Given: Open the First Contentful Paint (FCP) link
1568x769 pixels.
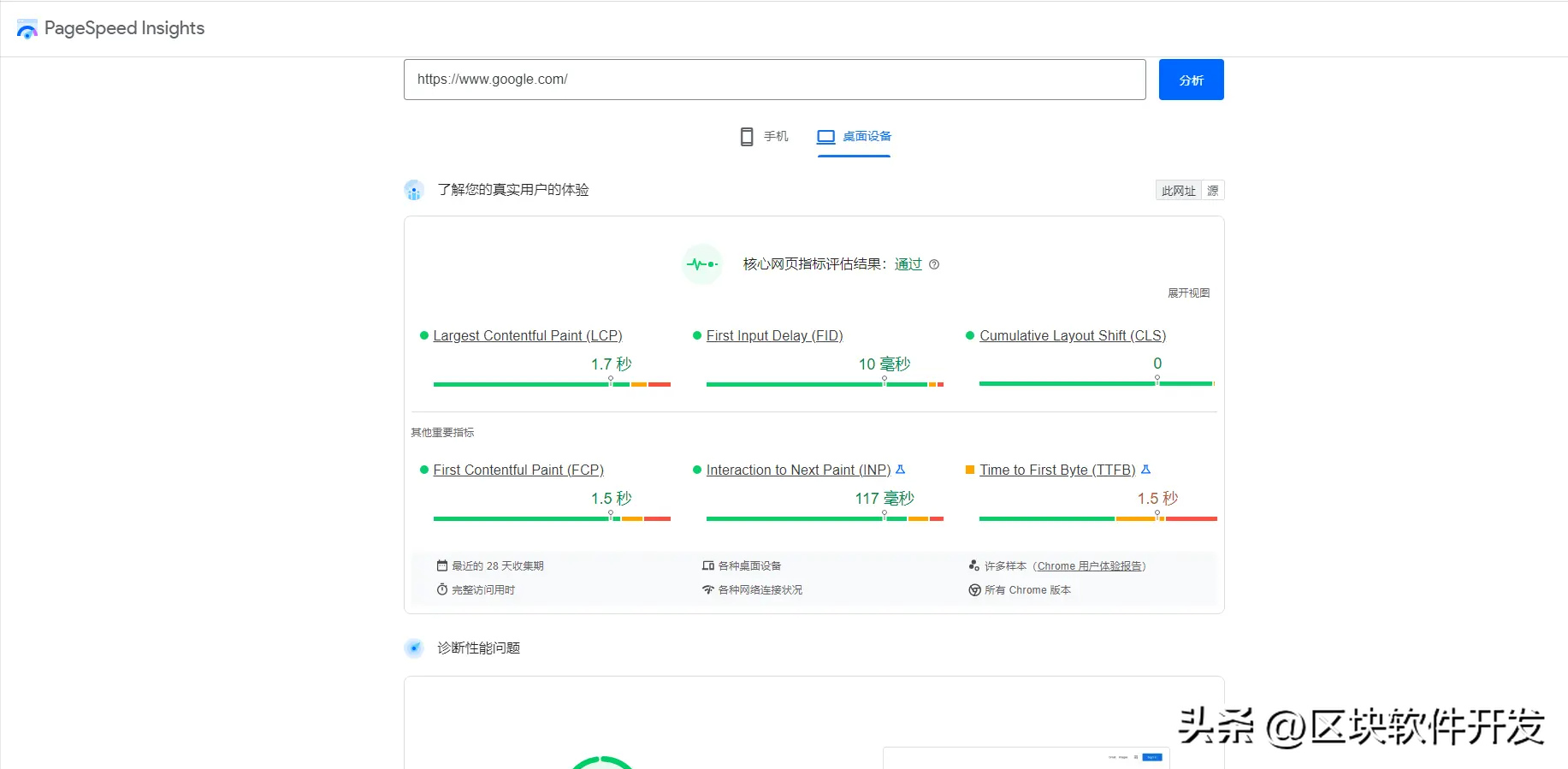Looking at the screenshot, I should coord(518,470).
